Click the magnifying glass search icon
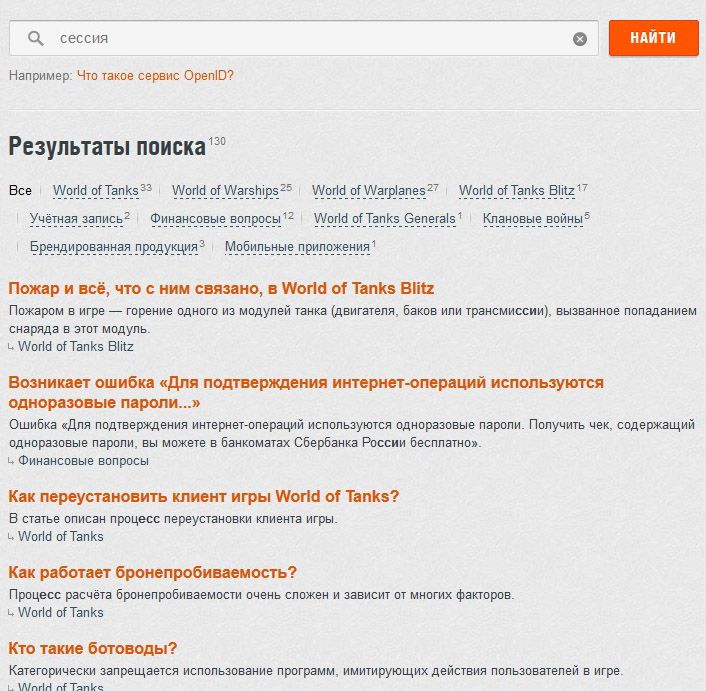706x691 pixels. pyautogui.click(x=36, y=39)
